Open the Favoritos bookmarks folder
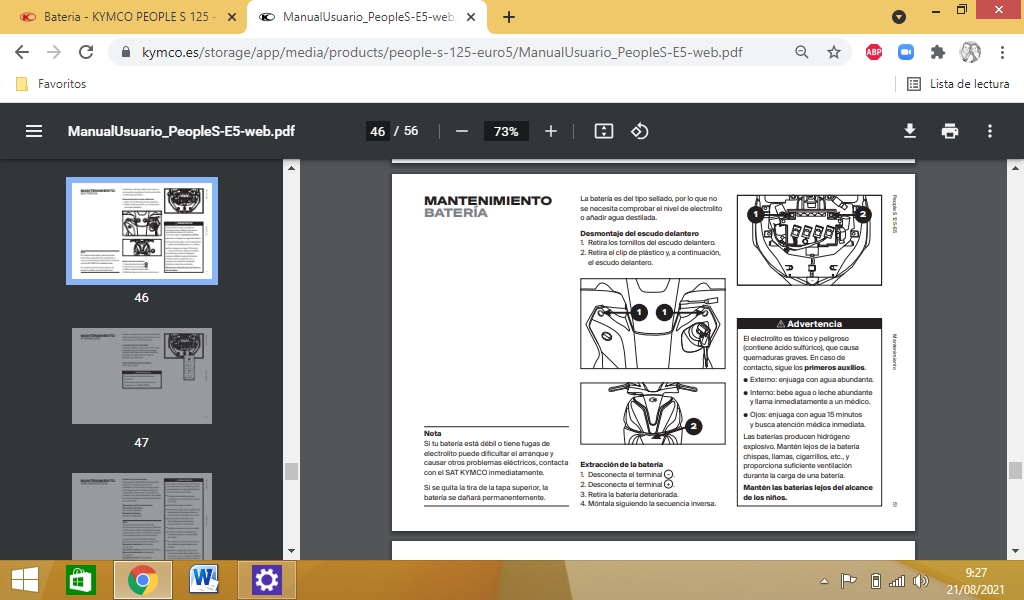The image size is (1024, 600). click(x=51, y=84)
